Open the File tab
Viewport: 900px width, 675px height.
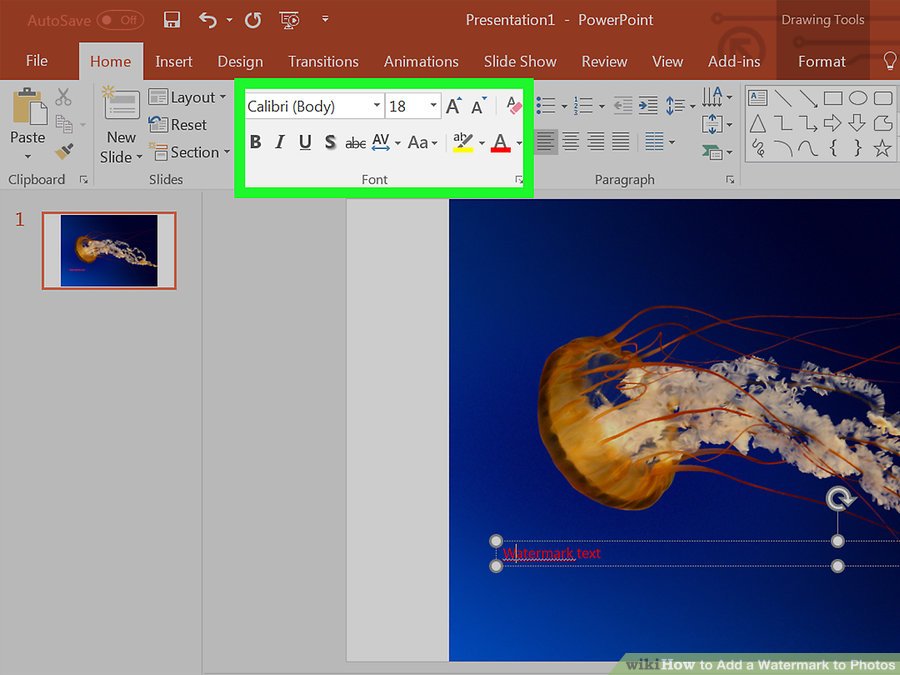[x=37, y=60]
